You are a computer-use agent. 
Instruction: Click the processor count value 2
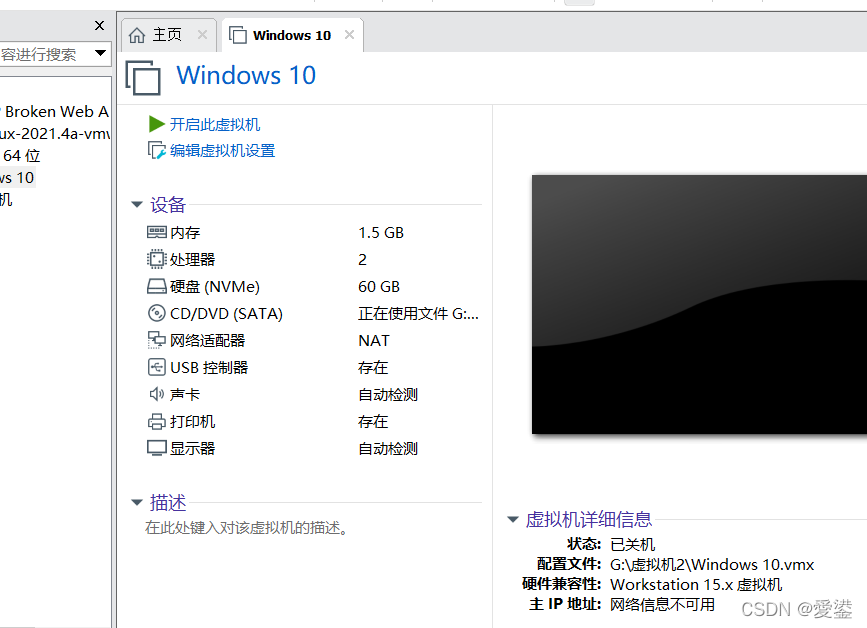click(362, 259)
